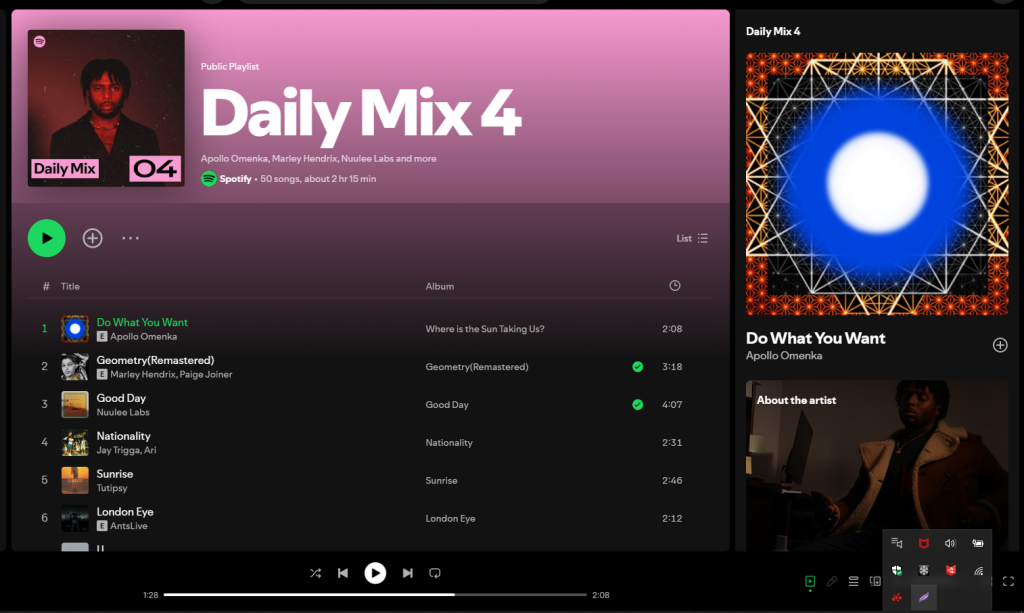Open Apollo Omenka in the Now Playing panel
The height and width of the screenshot is (613, 1024).
pos(784,356)
